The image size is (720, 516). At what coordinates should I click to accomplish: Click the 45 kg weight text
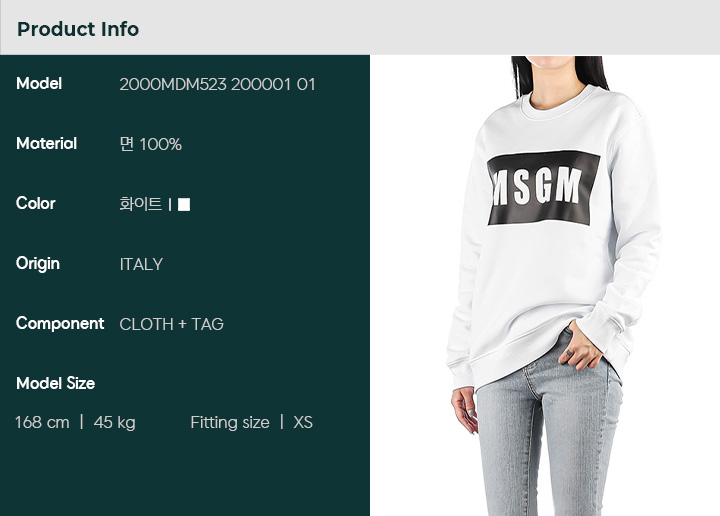tap(115, 422)
